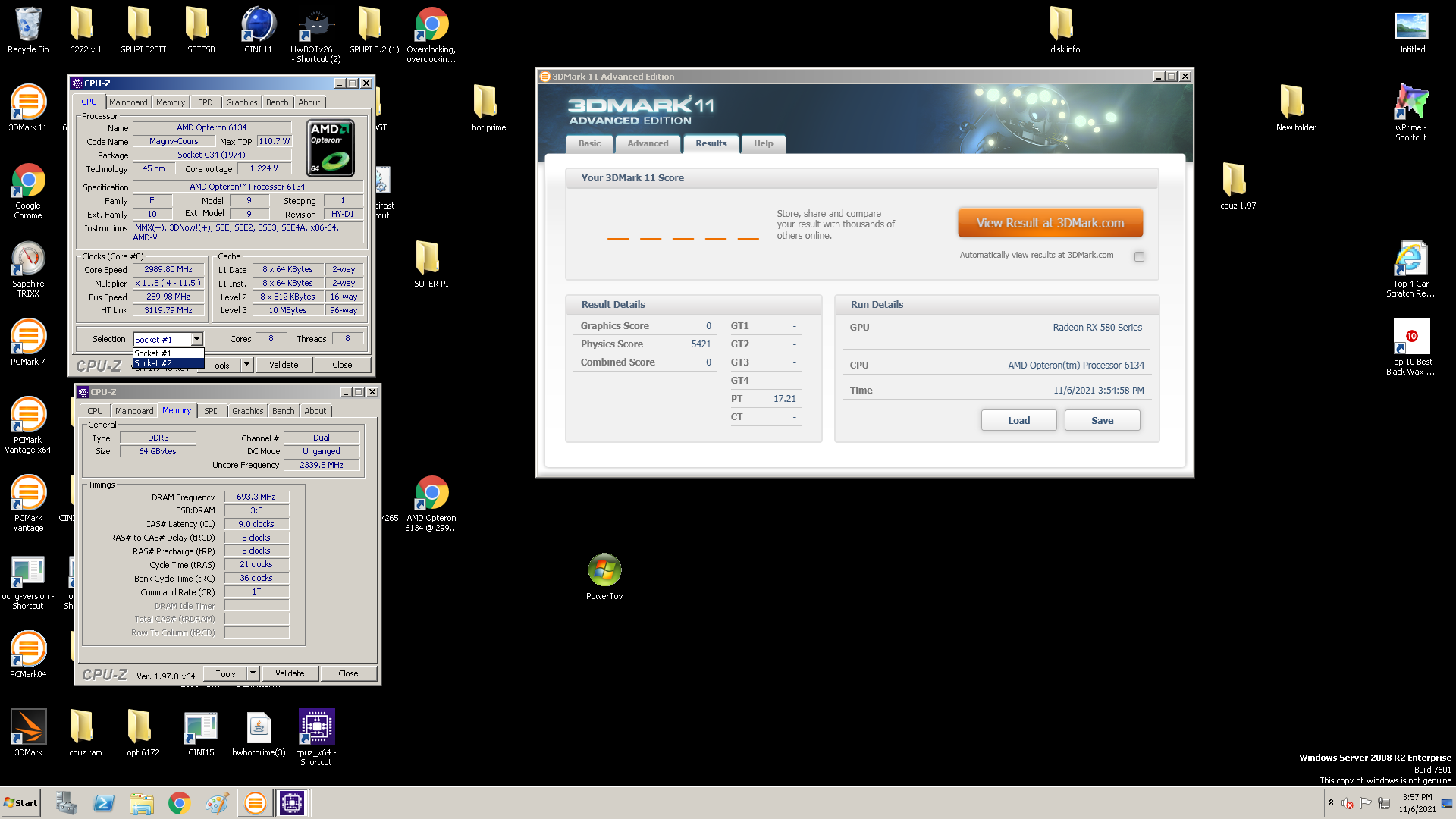Viewport: 1456px width, 819px height.
Task: Select Socket #1 in the dropdown list
Action: pyautogui.click(x=168, y=353)
